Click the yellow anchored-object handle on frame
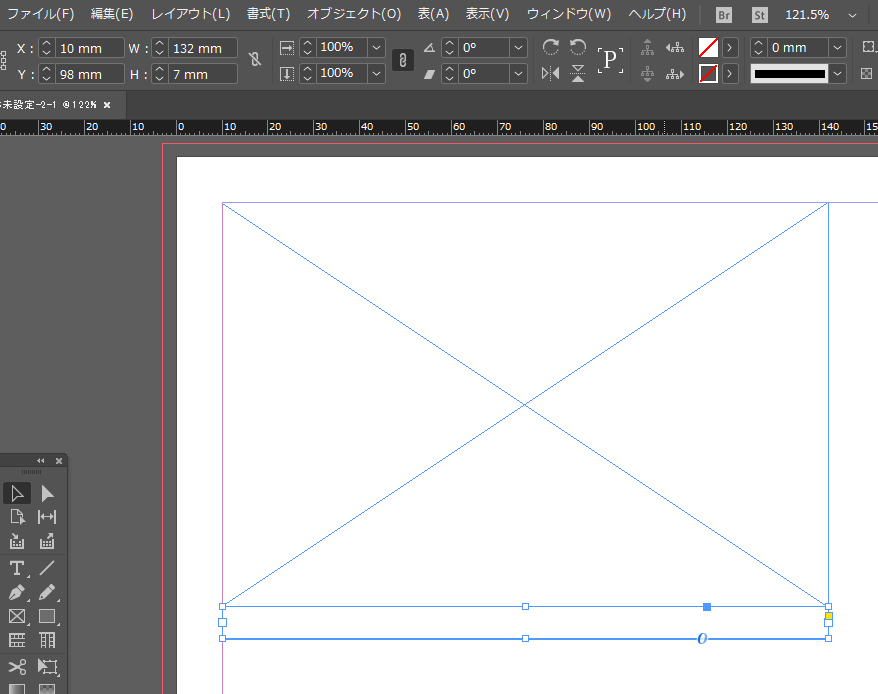 click(829, 616)
